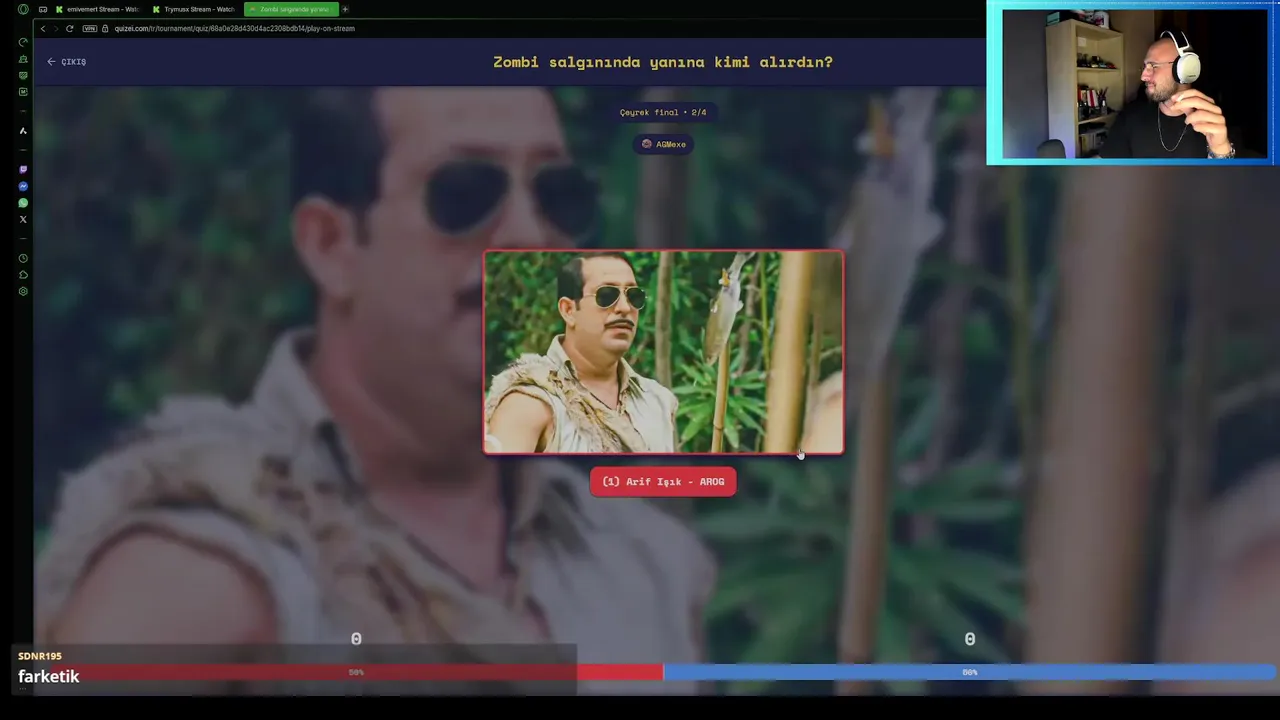The height and width of the screenshot is (720, 1280).
Task: Switch to the emivemert Stream tab
Action: pos(97,9)
